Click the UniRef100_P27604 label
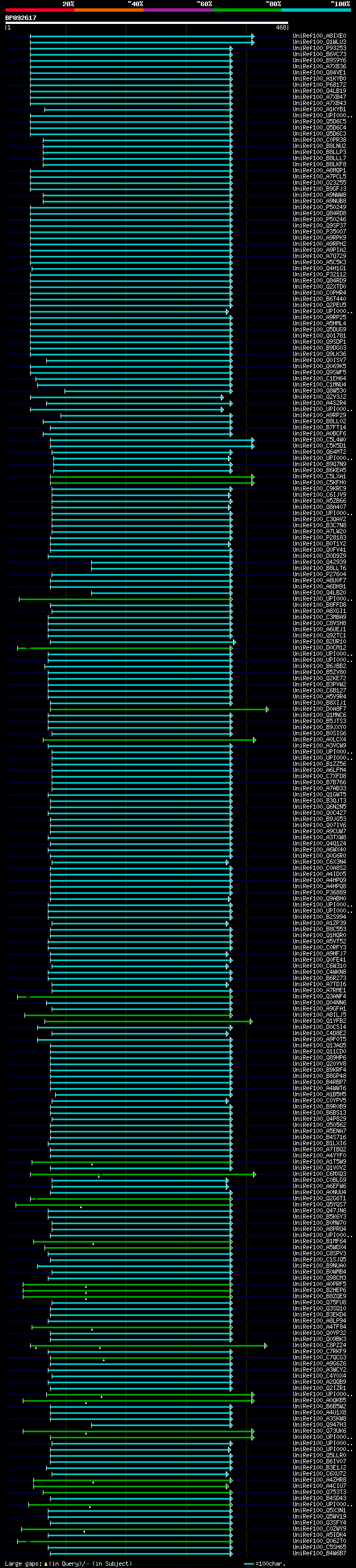 (x=319, y=574)
